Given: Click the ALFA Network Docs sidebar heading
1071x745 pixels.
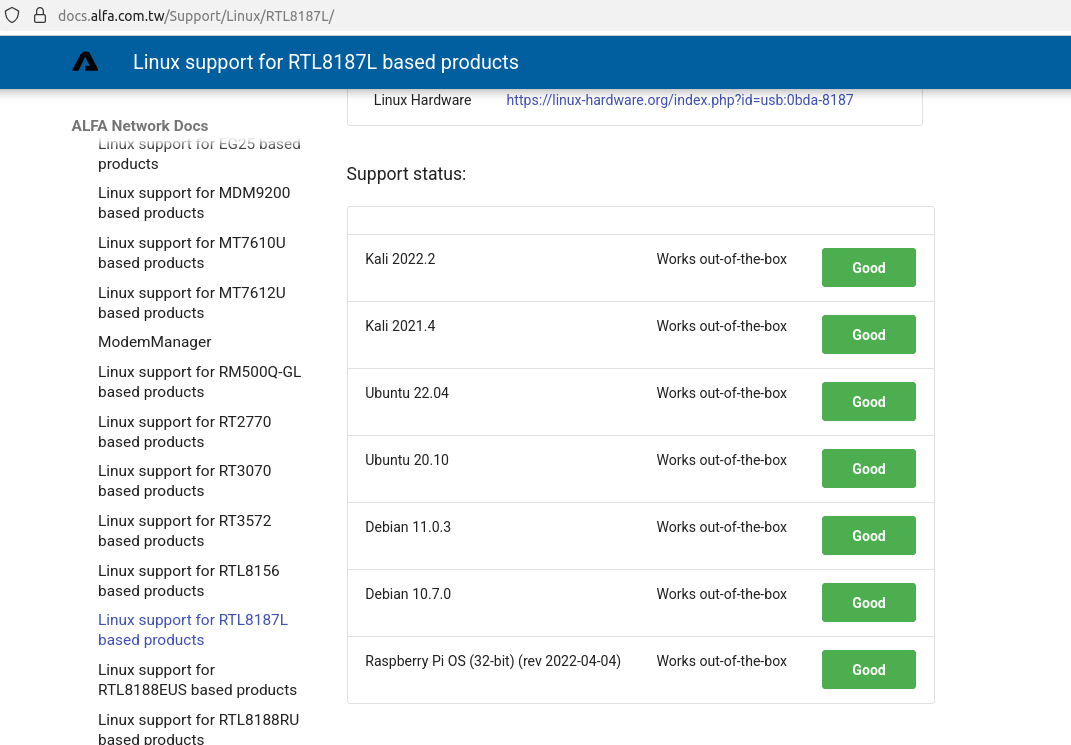Looking at the screenshot, I should [x=140, y=126].
